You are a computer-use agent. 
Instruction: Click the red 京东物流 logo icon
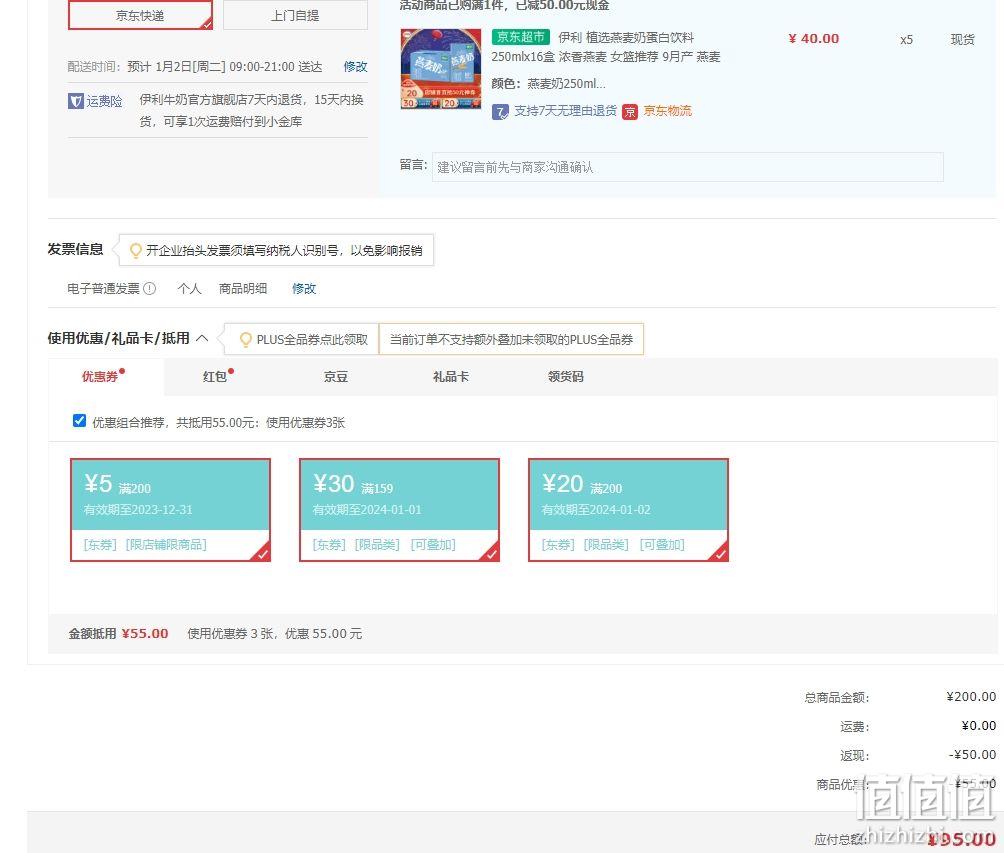click(x=630, y=112)
